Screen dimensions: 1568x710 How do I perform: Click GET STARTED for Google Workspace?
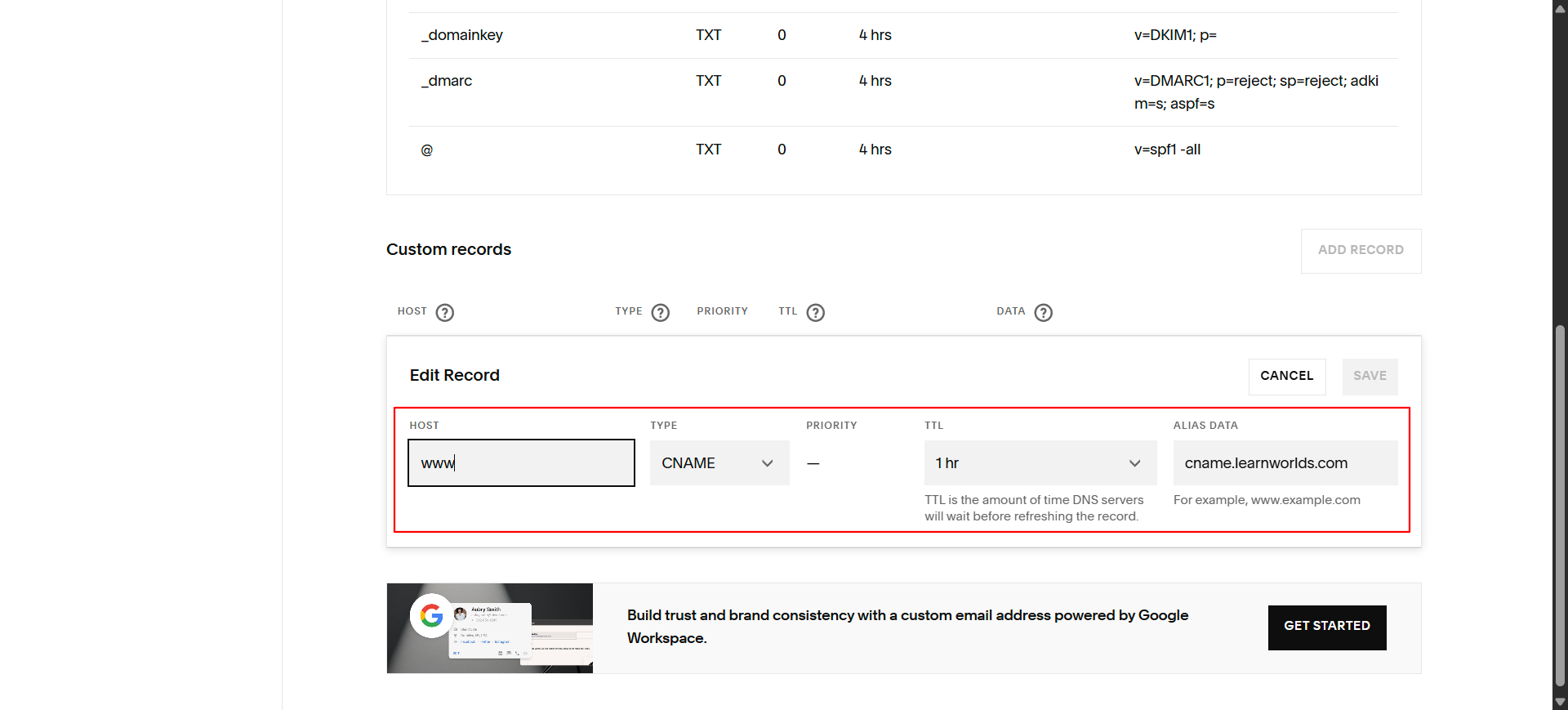point(1327,627)
